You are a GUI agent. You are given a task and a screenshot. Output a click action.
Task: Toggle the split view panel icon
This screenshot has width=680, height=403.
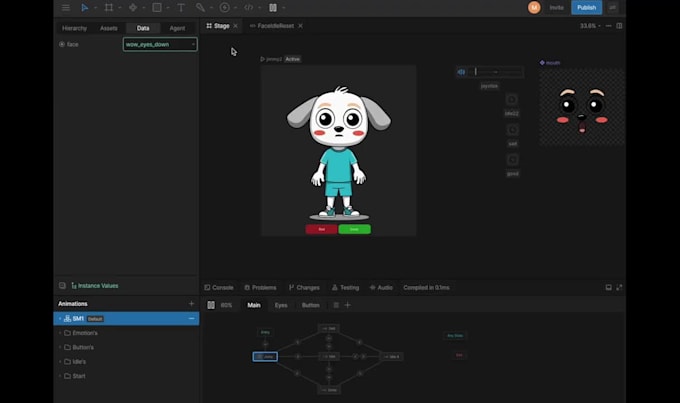619,26
